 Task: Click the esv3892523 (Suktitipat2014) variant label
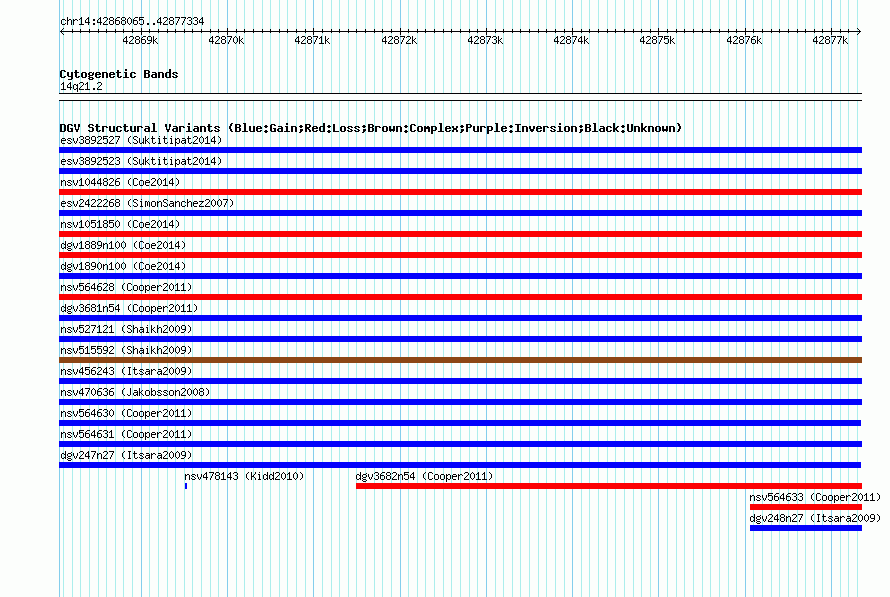(141, 161)
